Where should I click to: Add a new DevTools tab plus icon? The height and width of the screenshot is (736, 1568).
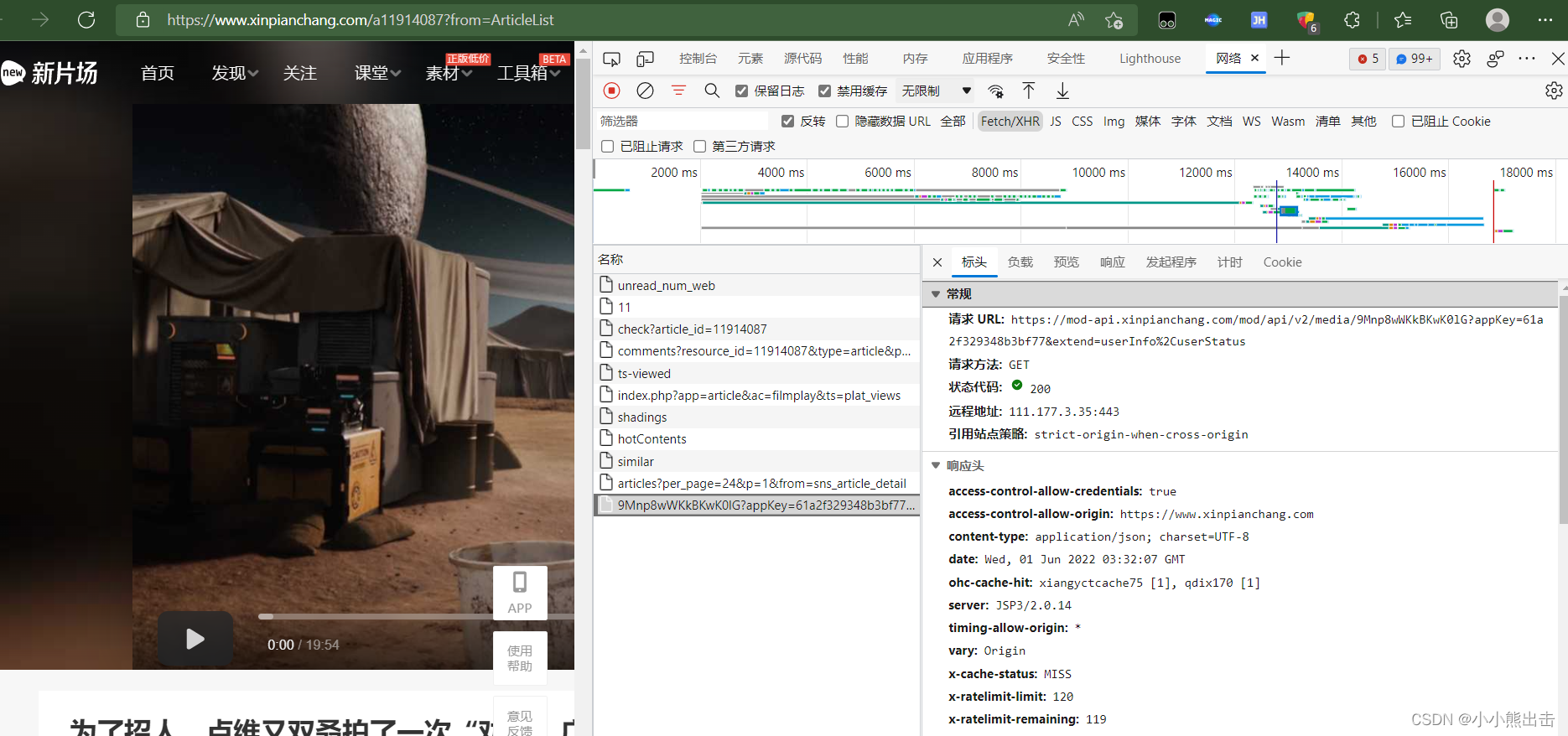tap(1282, 58)
